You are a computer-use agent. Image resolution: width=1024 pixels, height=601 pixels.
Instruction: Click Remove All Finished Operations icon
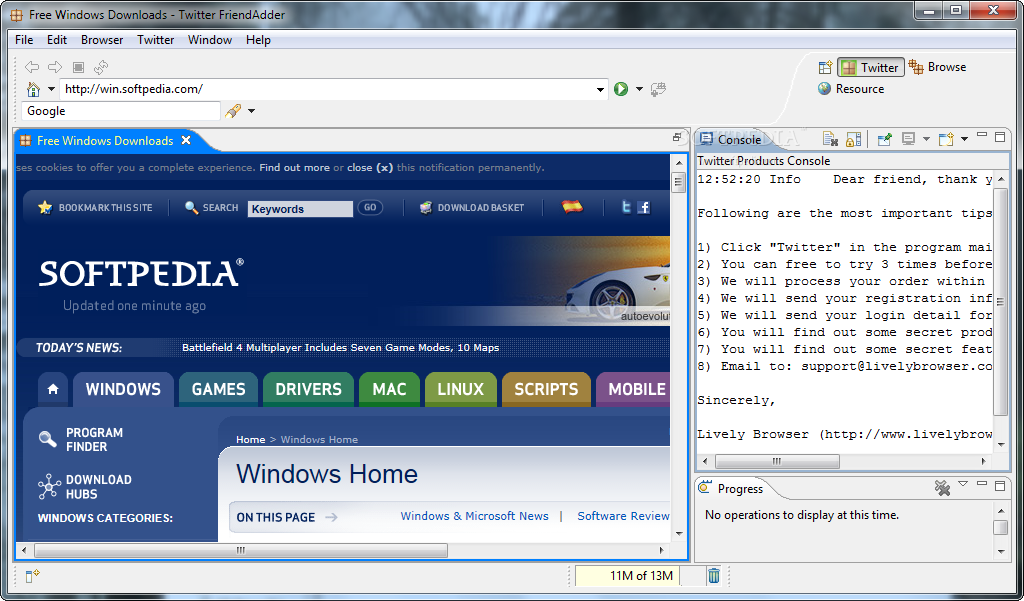[x=942, y=487]
